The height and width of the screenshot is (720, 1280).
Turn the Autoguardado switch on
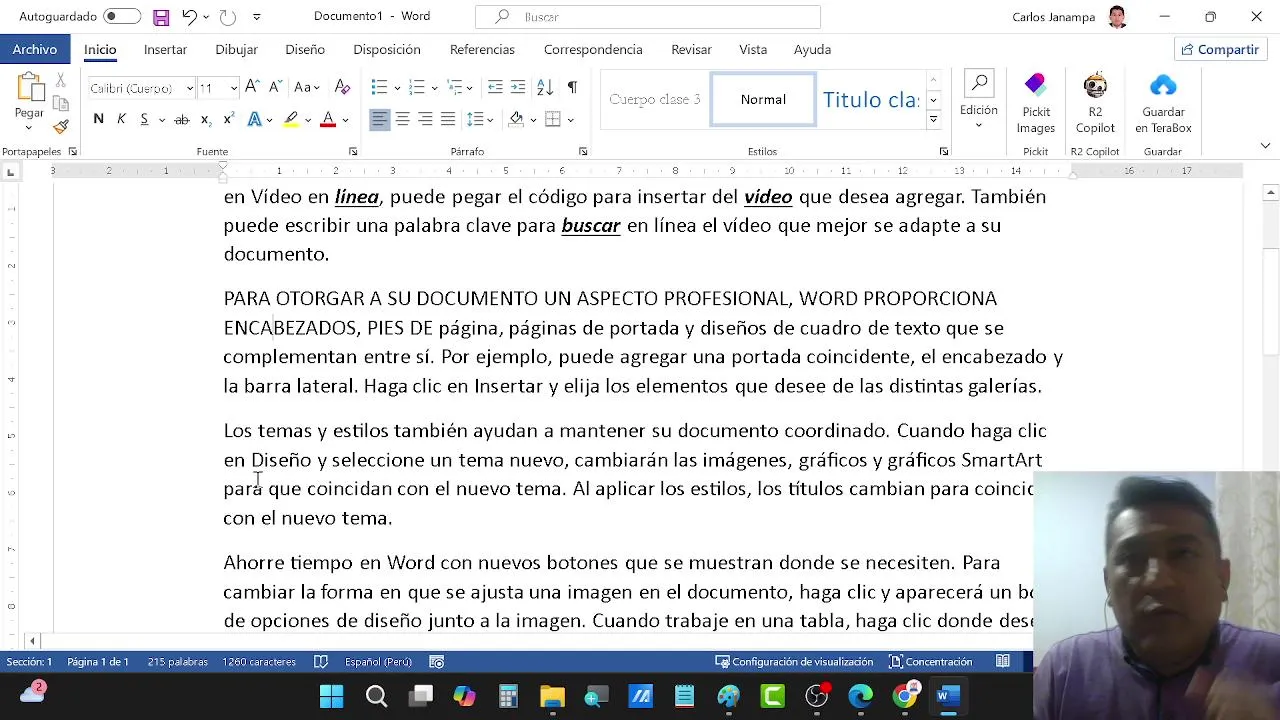click(122, 16)
